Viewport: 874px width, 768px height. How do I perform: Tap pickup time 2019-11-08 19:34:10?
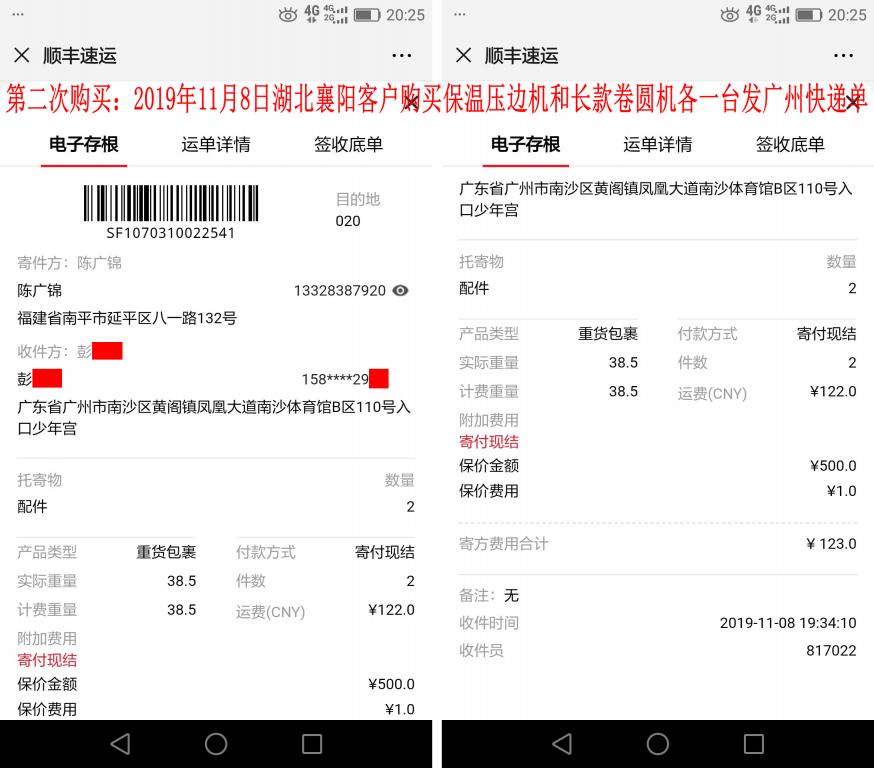click(787, 622)
